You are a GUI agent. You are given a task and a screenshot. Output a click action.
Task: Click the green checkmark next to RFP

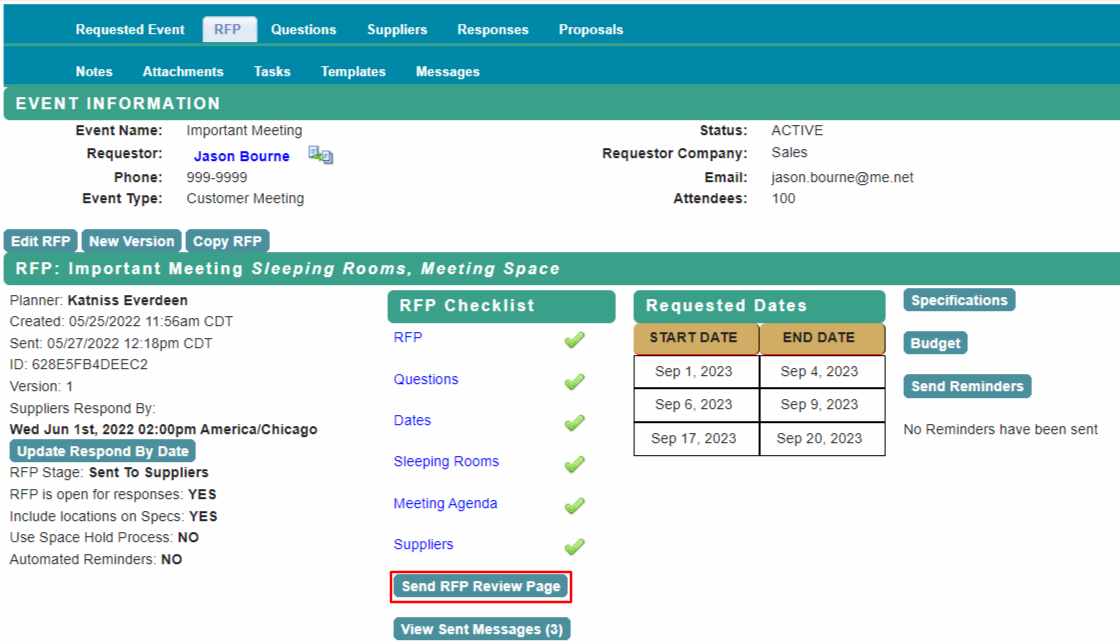click(x=574, y=340)
